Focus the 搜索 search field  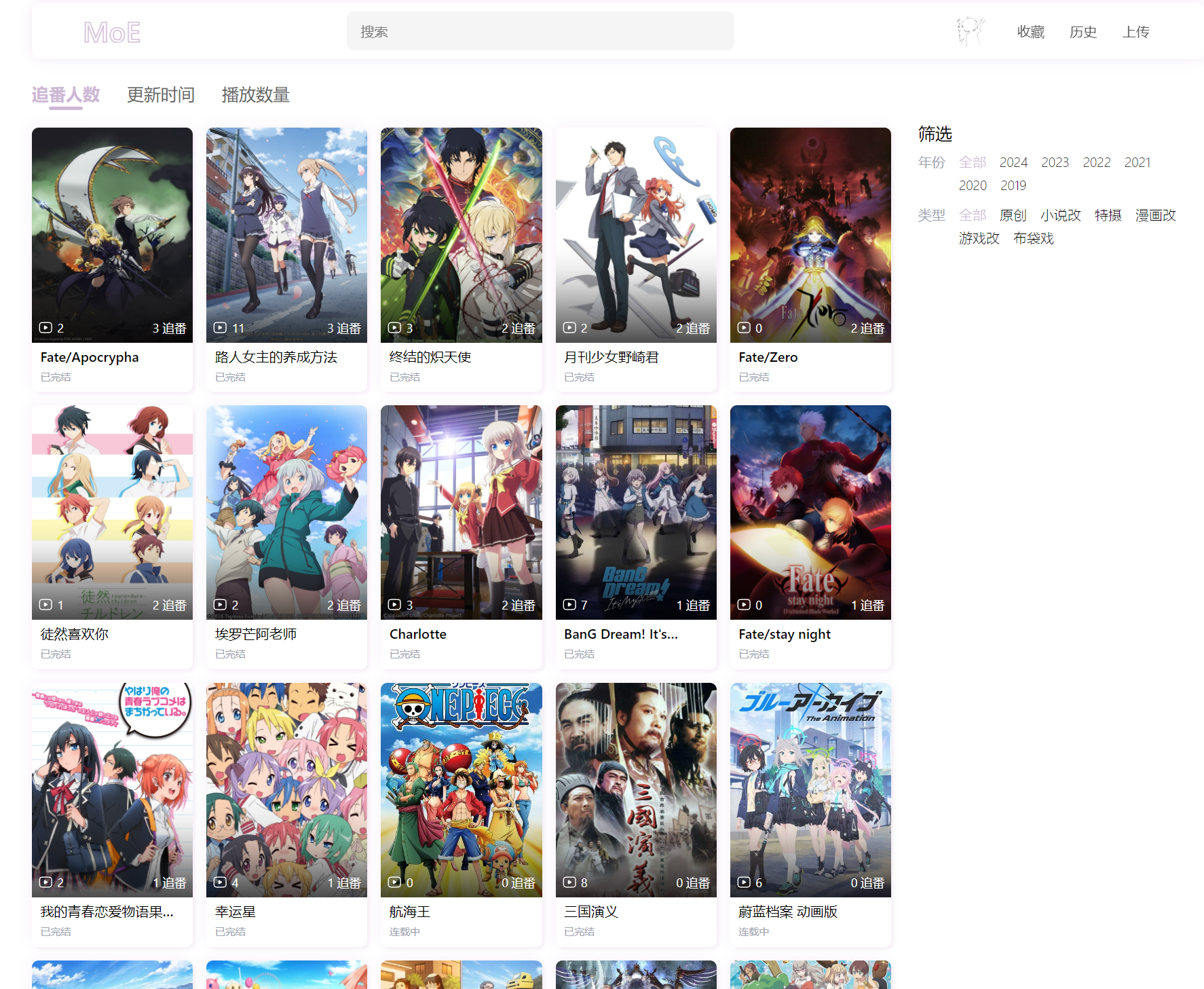click(540, 31)
